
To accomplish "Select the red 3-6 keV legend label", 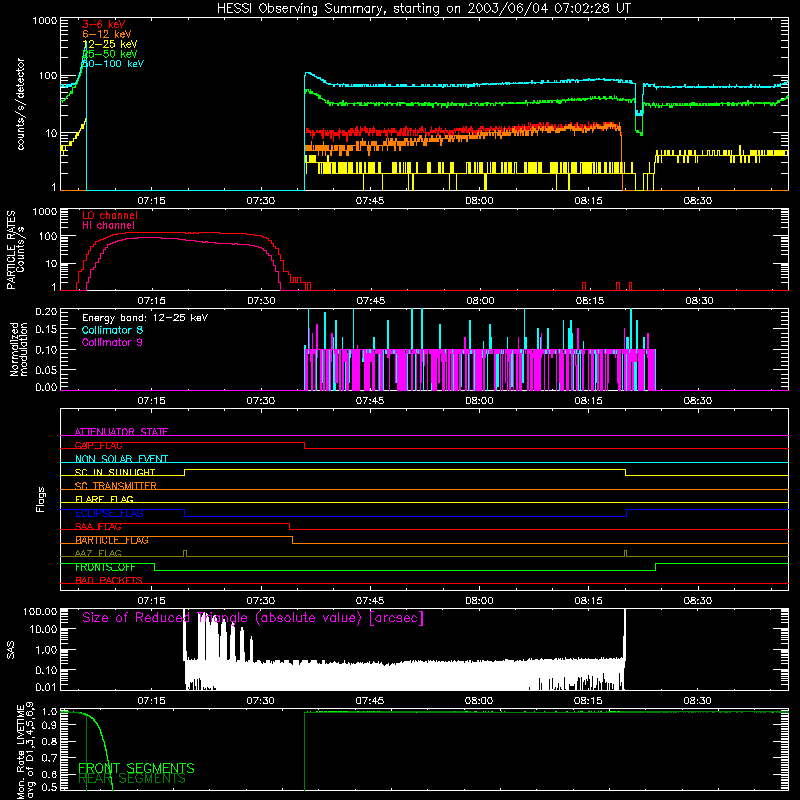I will point(104,24).
